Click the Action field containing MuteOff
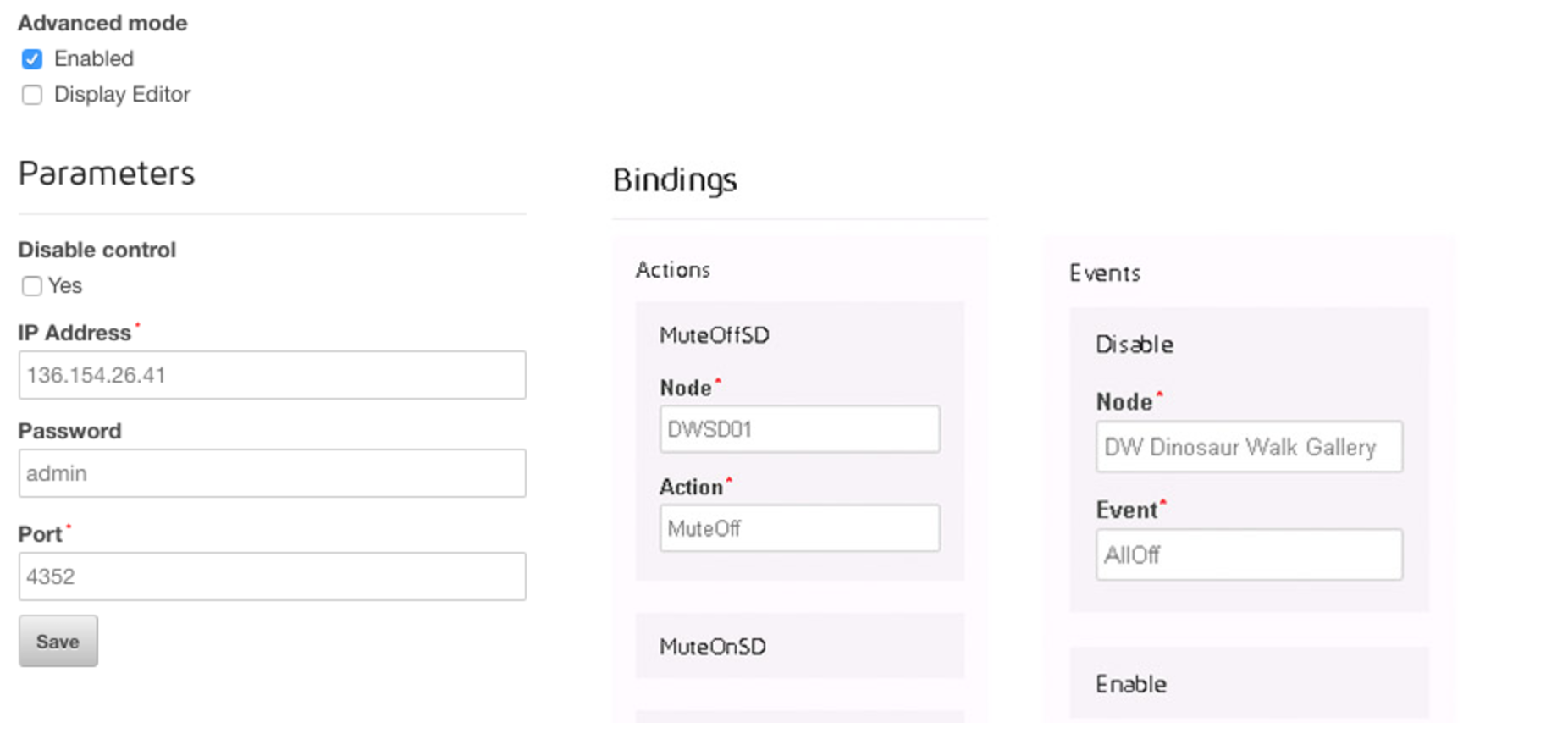The width and height of the screenshot is (1568, 750). click(x=799, y=528)
